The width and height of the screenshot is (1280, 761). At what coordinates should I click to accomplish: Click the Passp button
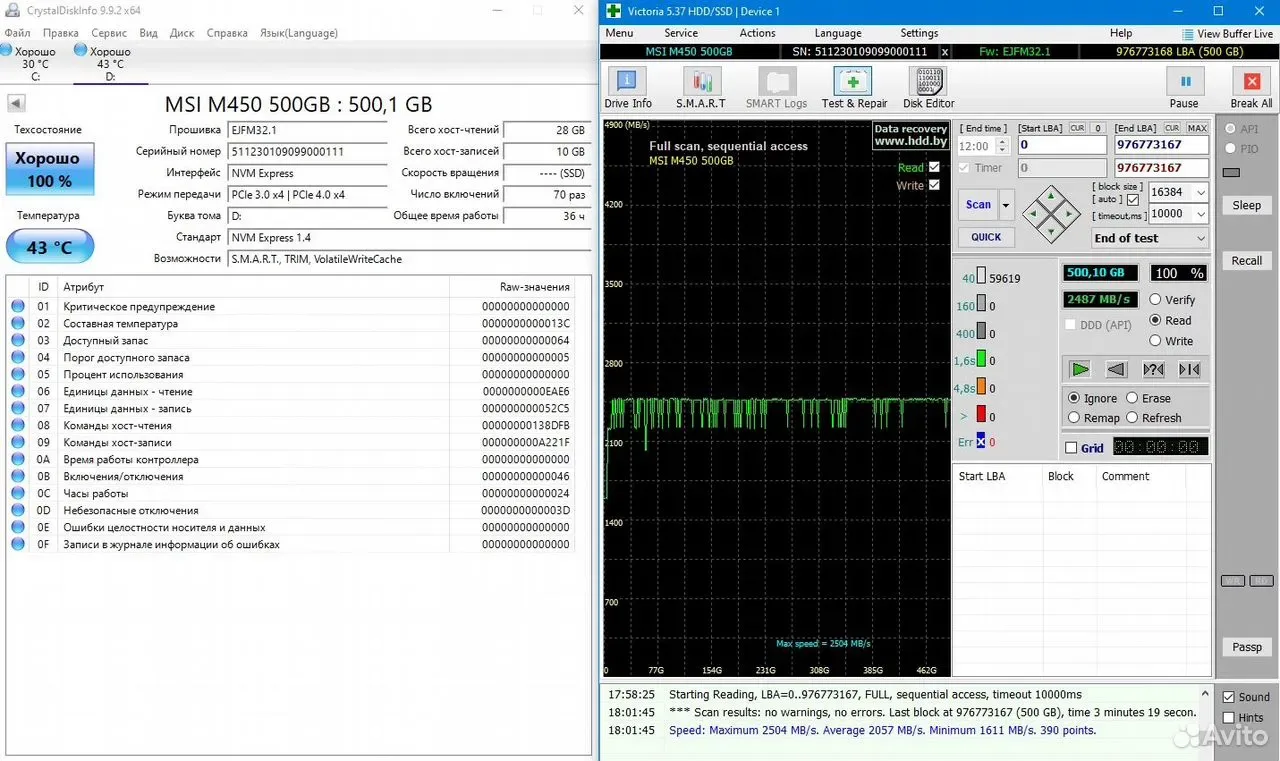click(1246, 647)
